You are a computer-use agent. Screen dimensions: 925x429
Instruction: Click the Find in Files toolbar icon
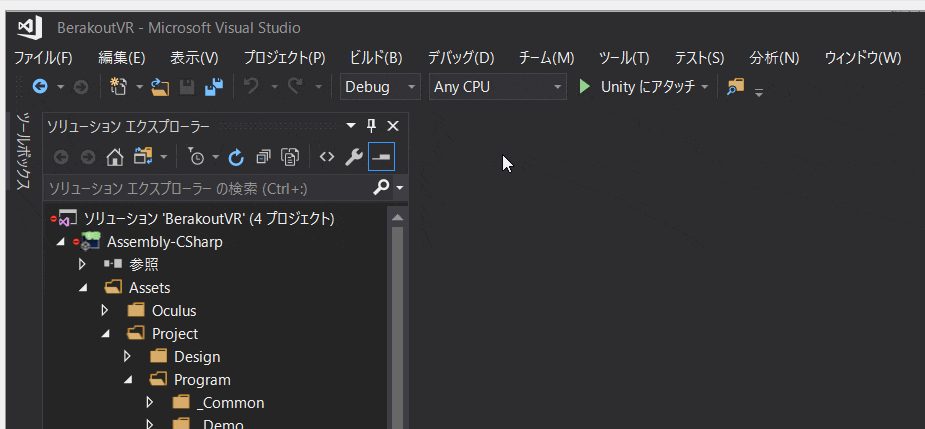click(x=735, y=87)
